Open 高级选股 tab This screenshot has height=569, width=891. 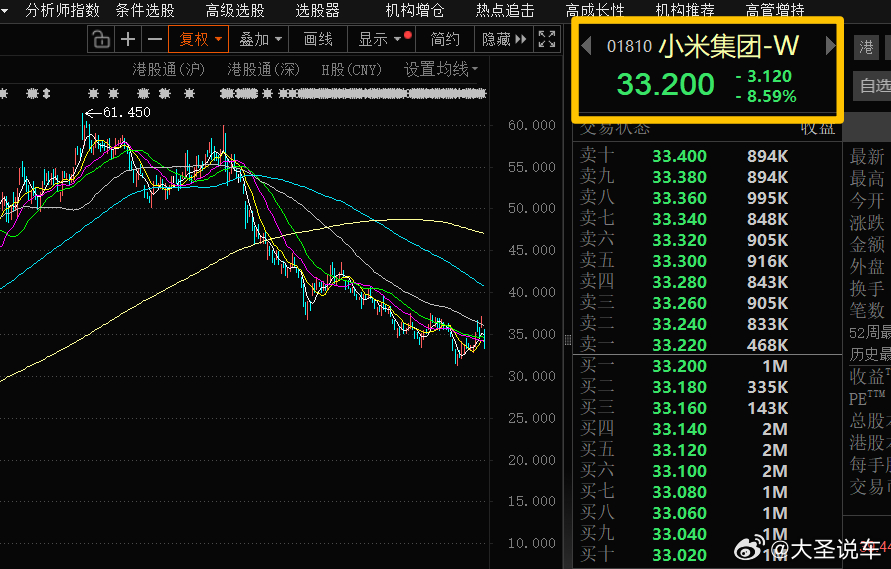pos(235,10)
